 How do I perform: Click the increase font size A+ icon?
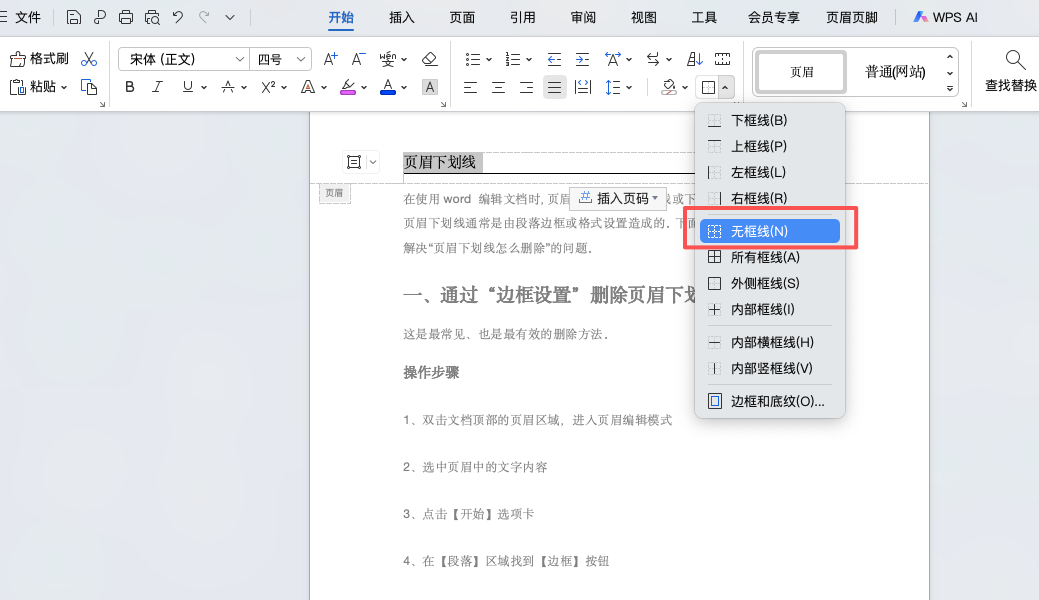click(x=330, y=58)
